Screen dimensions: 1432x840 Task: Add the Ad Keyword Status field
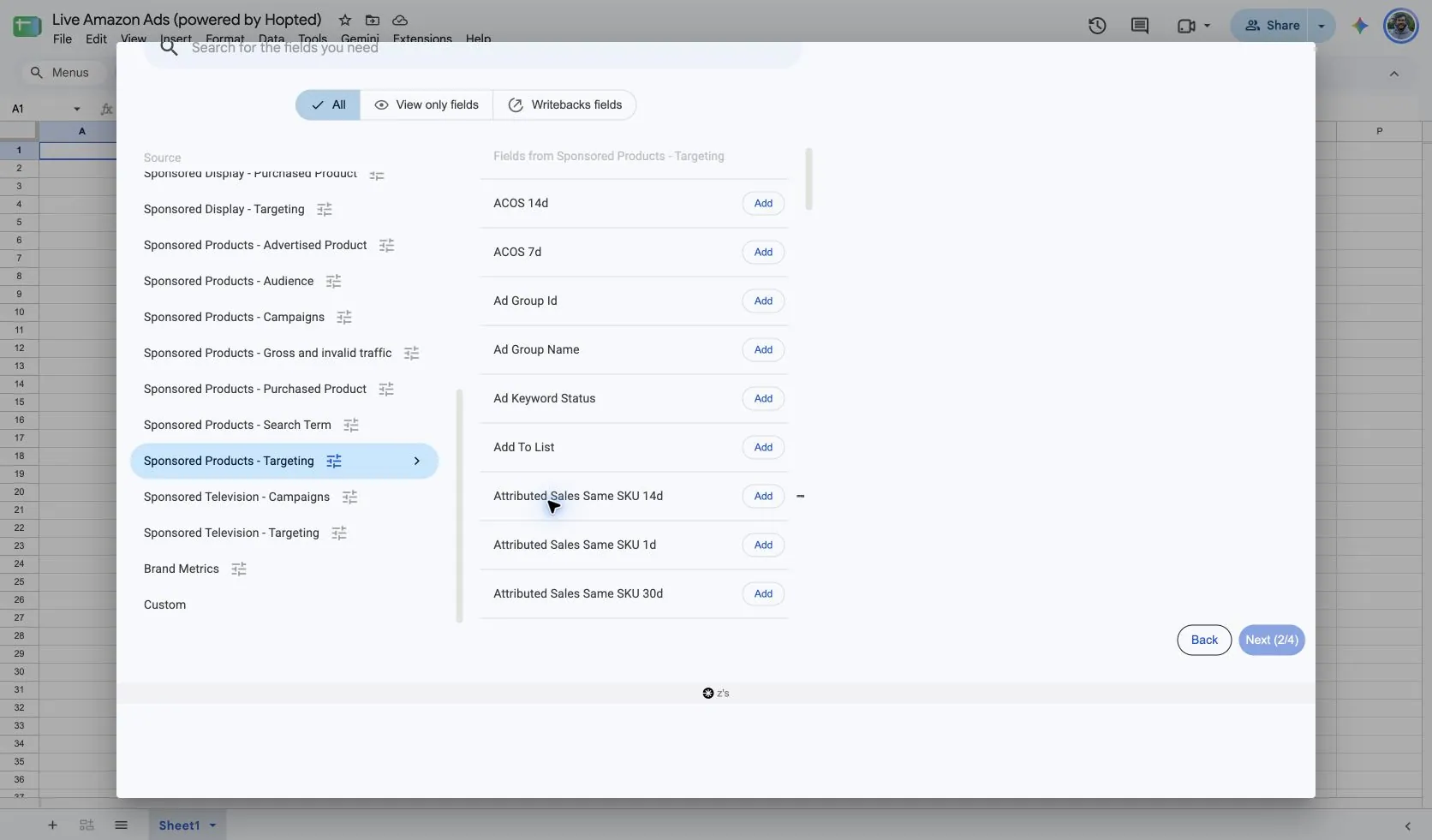pyautogui.click(x=763, y=398)
